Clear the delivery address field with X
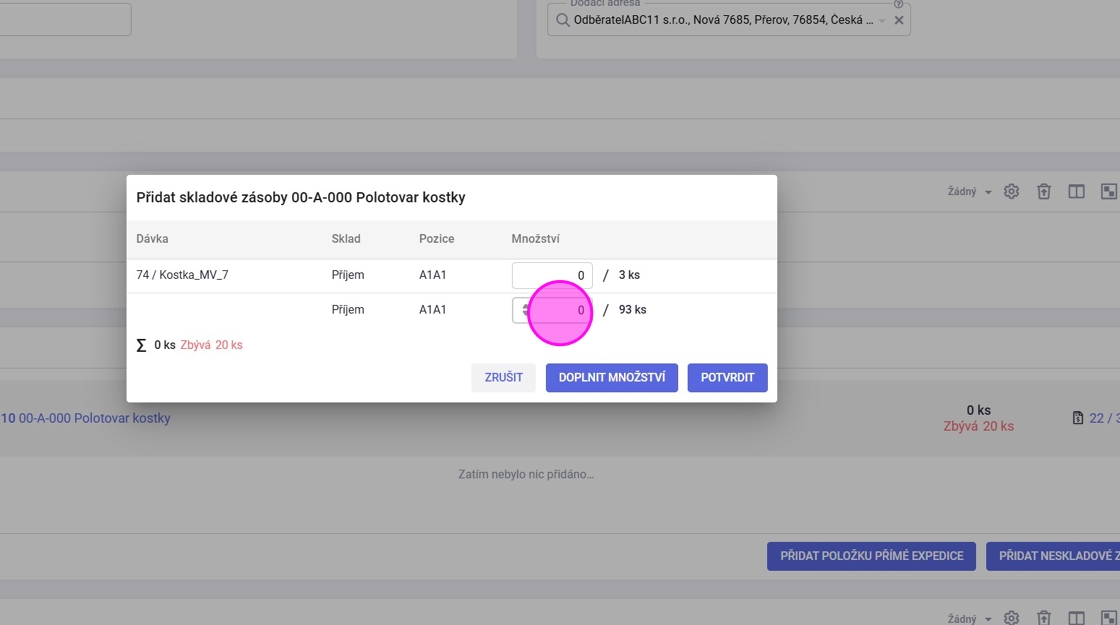Image resolution: width=1120 pixels, height=625 pixels. pos(898,20)
